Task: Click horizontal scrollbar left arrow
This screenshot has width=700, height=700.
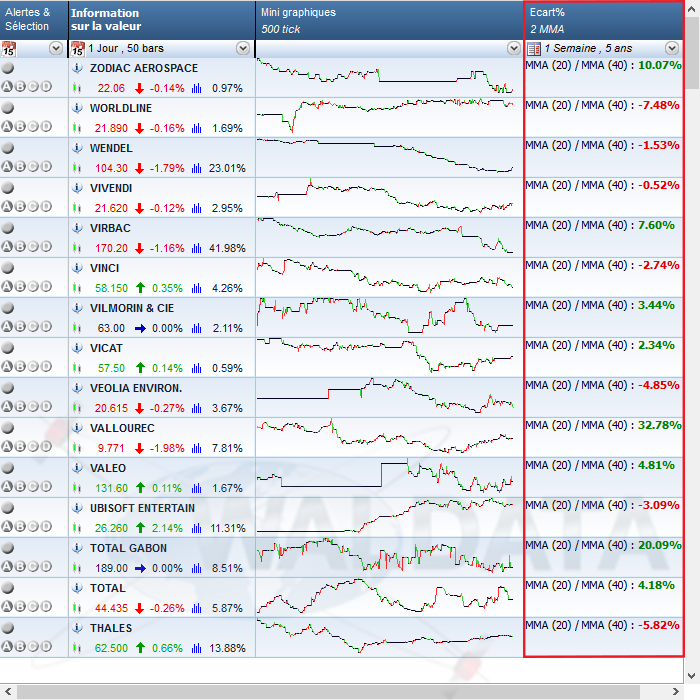Action: (8, 692)
